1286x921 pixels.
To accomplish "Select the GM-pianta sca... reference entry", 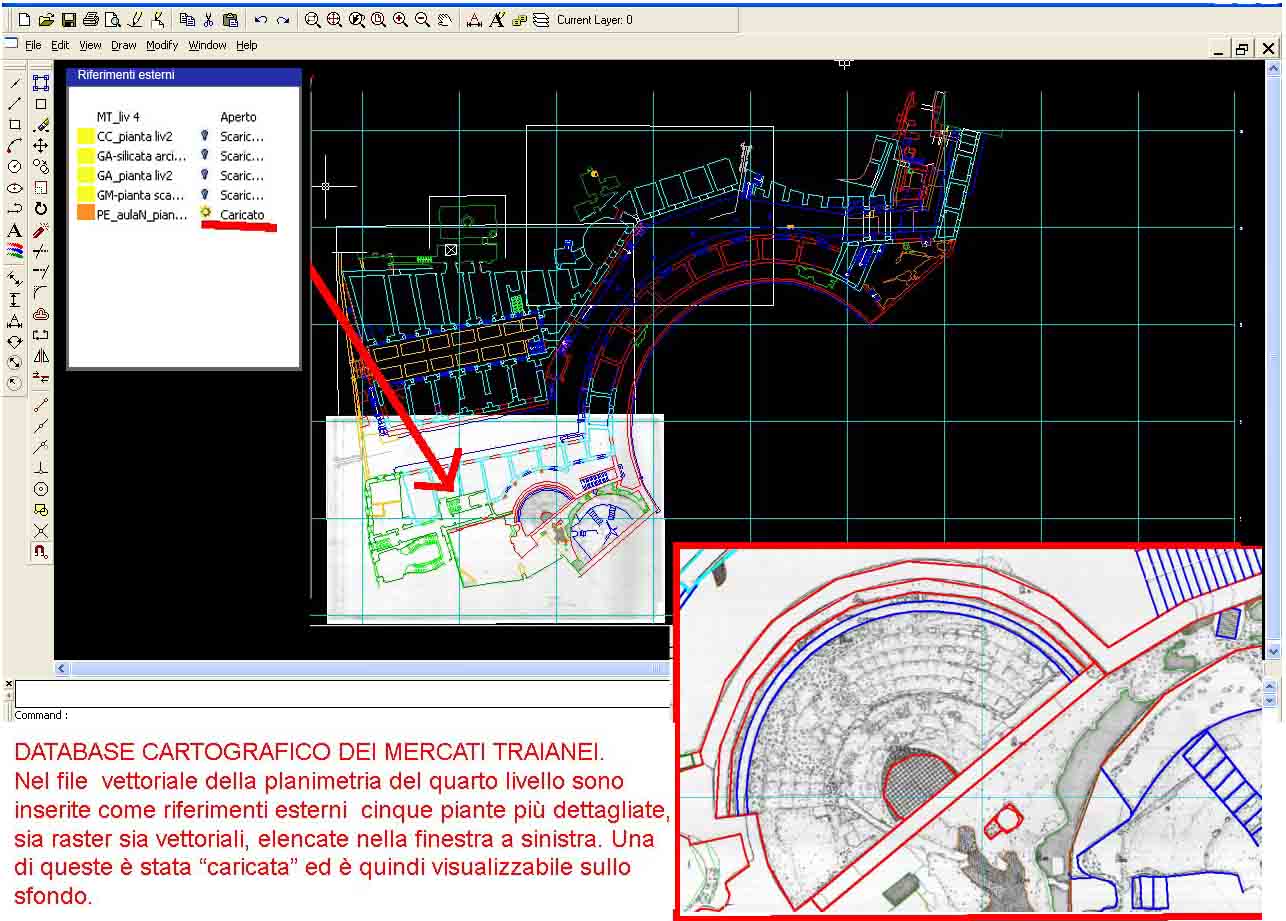I will pos(140,195).
